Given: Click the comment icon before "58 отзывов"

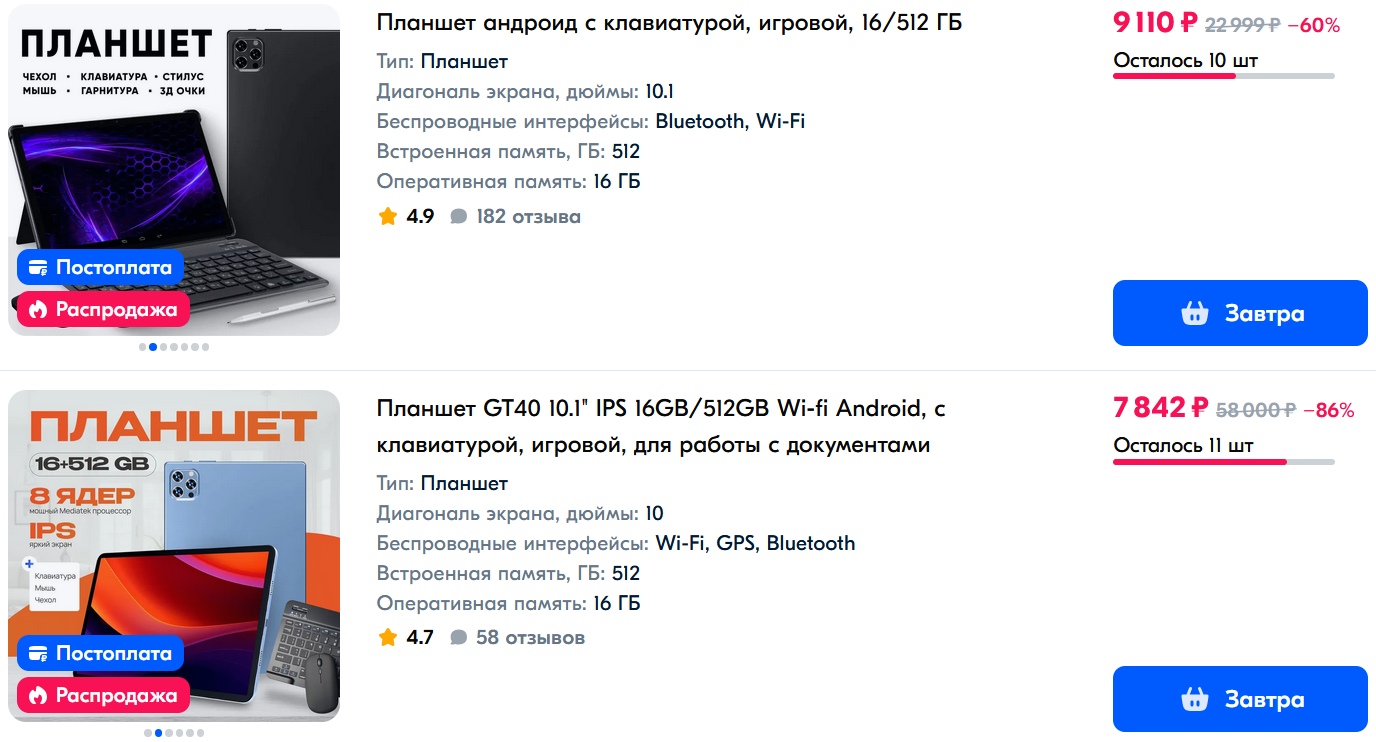Looking at the screenshot, I should click(458, 637).
